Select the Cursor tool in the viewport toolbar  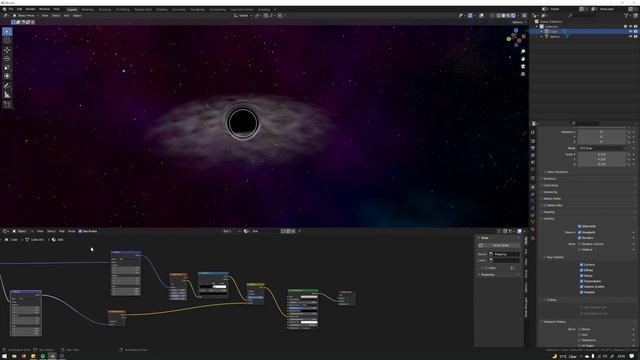click(7, 40)
